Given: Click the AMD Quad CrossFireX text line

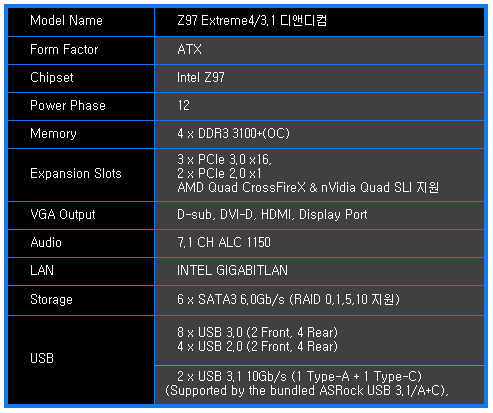Looking at the screenshot, I should (x=308, y=188).
